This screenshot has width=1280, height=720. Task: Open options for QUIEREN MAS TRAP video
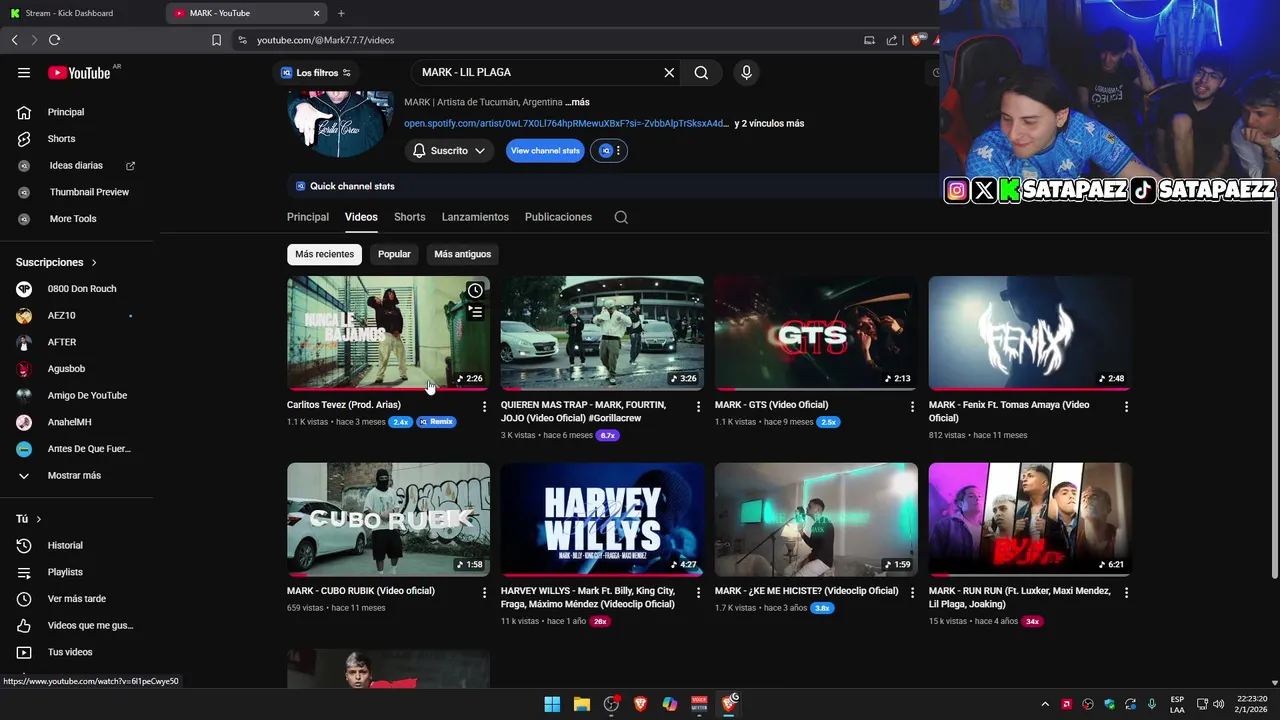tap(698, 406)
